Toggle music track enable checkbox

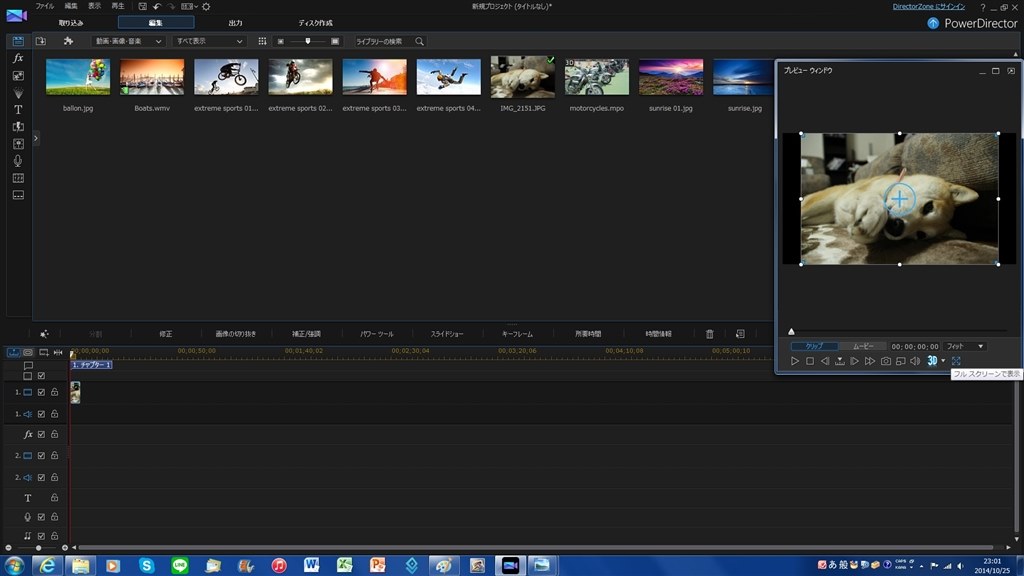41,536
